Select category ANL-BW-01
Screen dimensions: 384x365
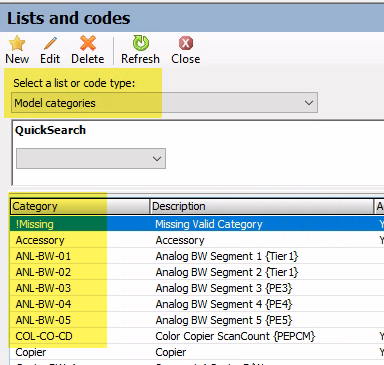coord(43,256)
